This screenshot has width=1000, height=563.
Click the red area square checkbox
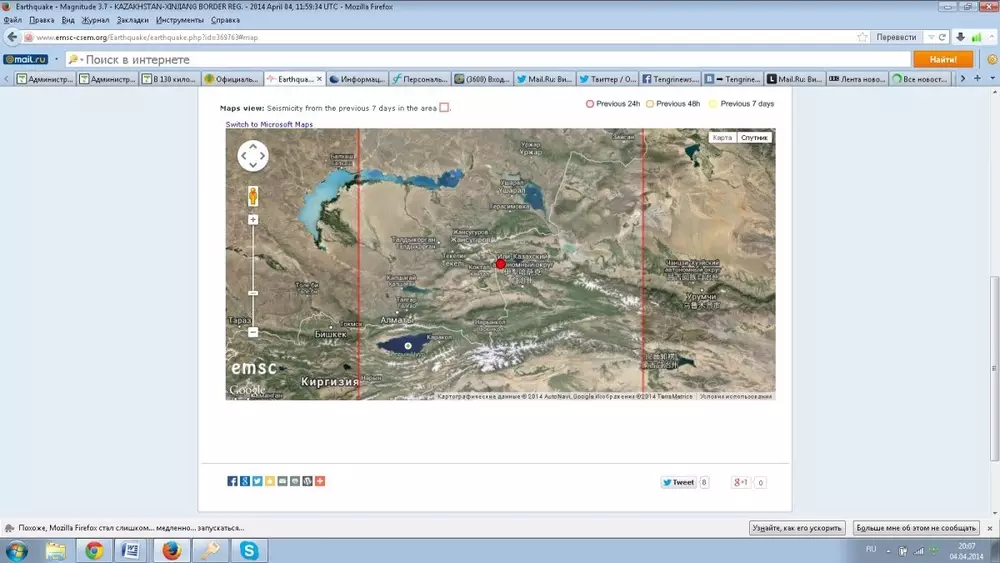click(445, 108)
